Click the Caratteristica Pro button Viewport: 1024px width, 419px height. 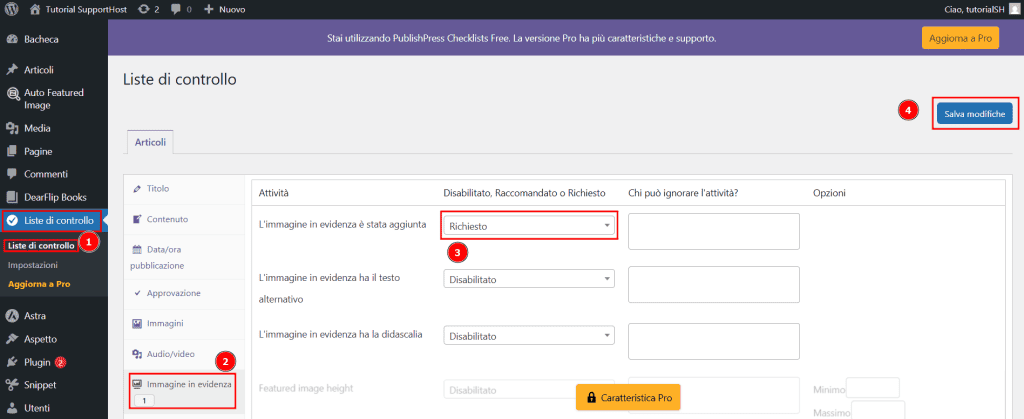(x=628, y=397)
